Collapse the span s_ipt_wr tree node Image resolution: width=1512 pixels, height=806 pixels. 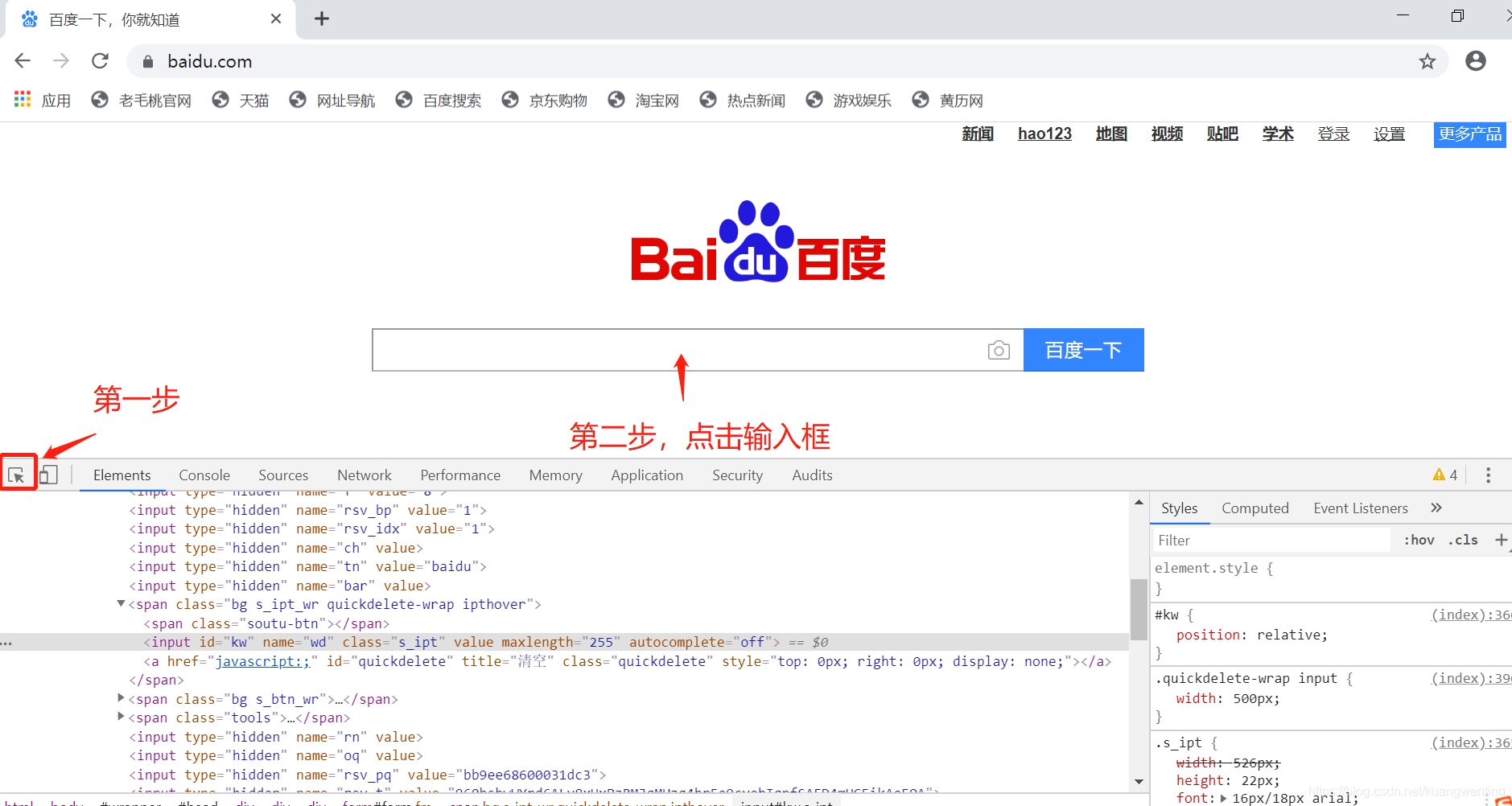click(120, 603)
